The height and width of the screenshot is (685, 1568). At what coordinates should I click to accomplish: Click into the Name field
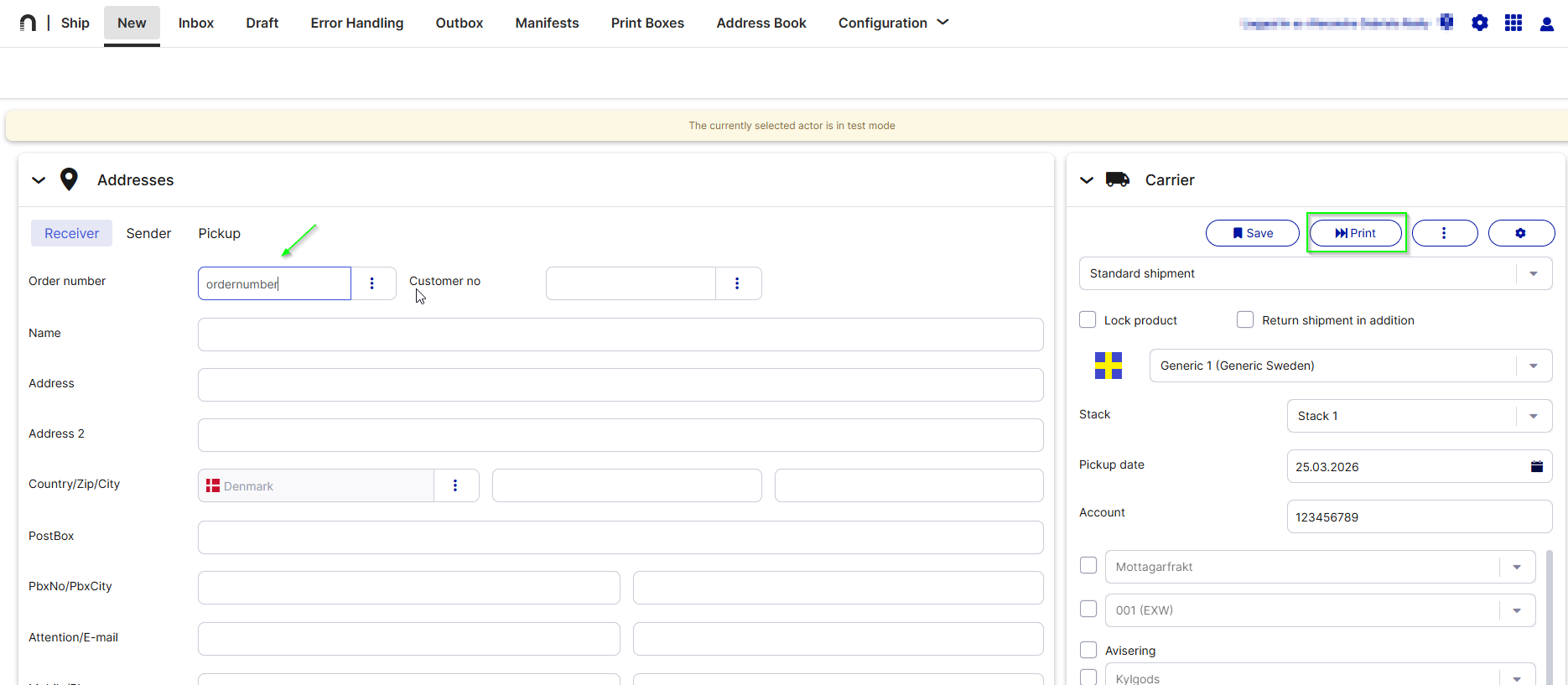tap(620, 335)
